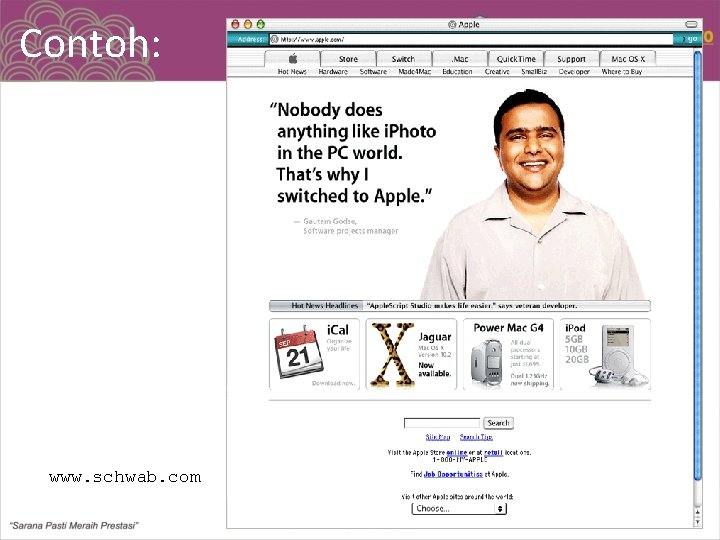This screenshot has height=540, width=720.
Task: Follow the online Apple Store link
Action: 457,453
